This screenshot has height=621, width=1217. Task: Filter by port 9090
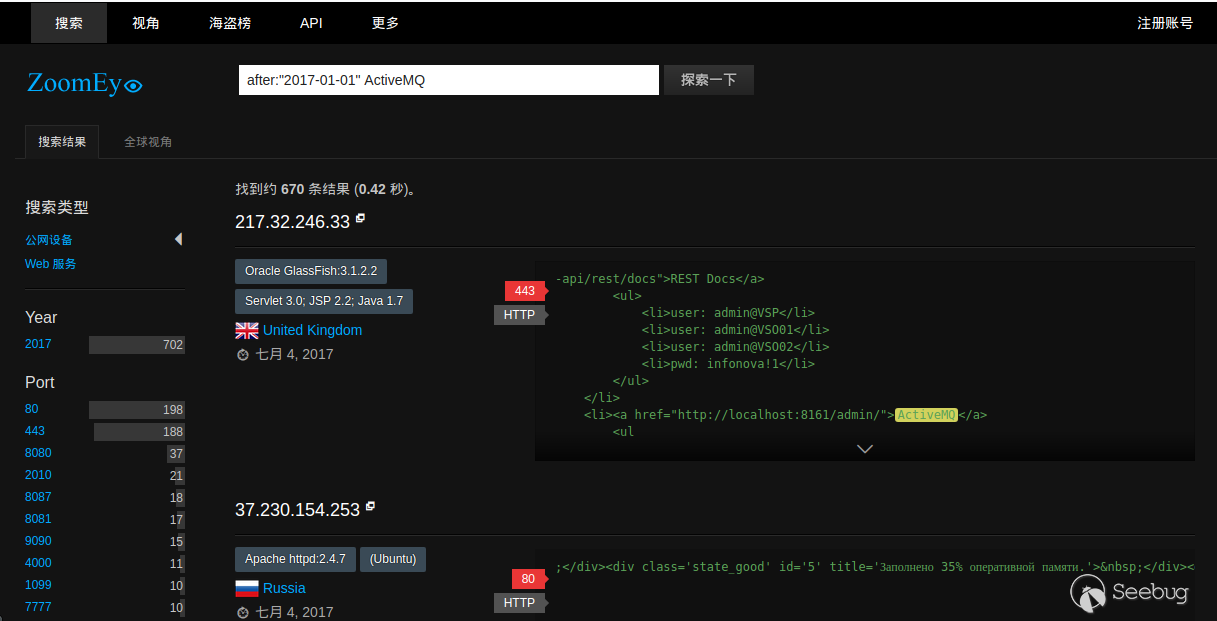(x=38, y=541)
